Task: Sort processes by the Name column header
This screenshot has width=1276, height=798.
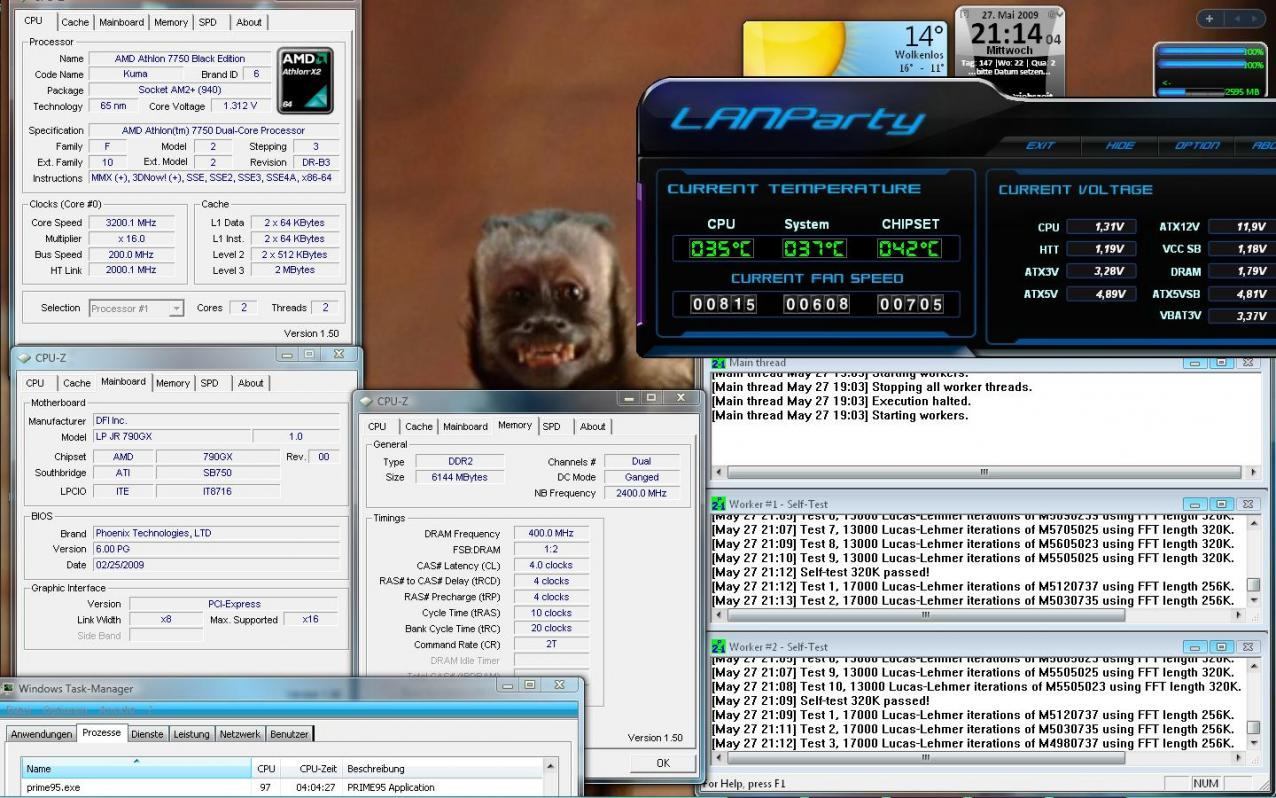Action: (137, 768)
